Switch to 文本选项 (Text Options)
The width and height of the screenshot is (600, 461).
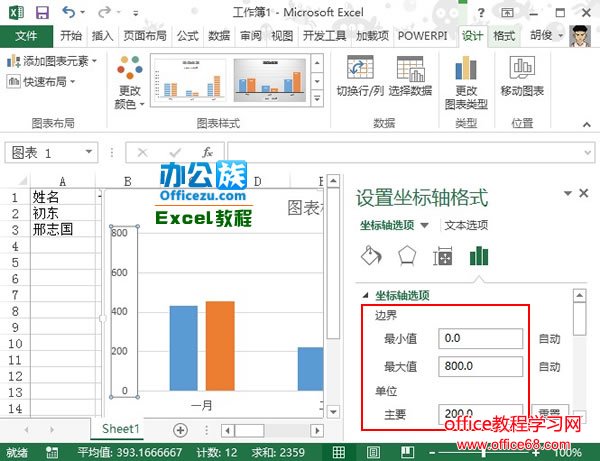pyautogui.click(x=466, y=225)
